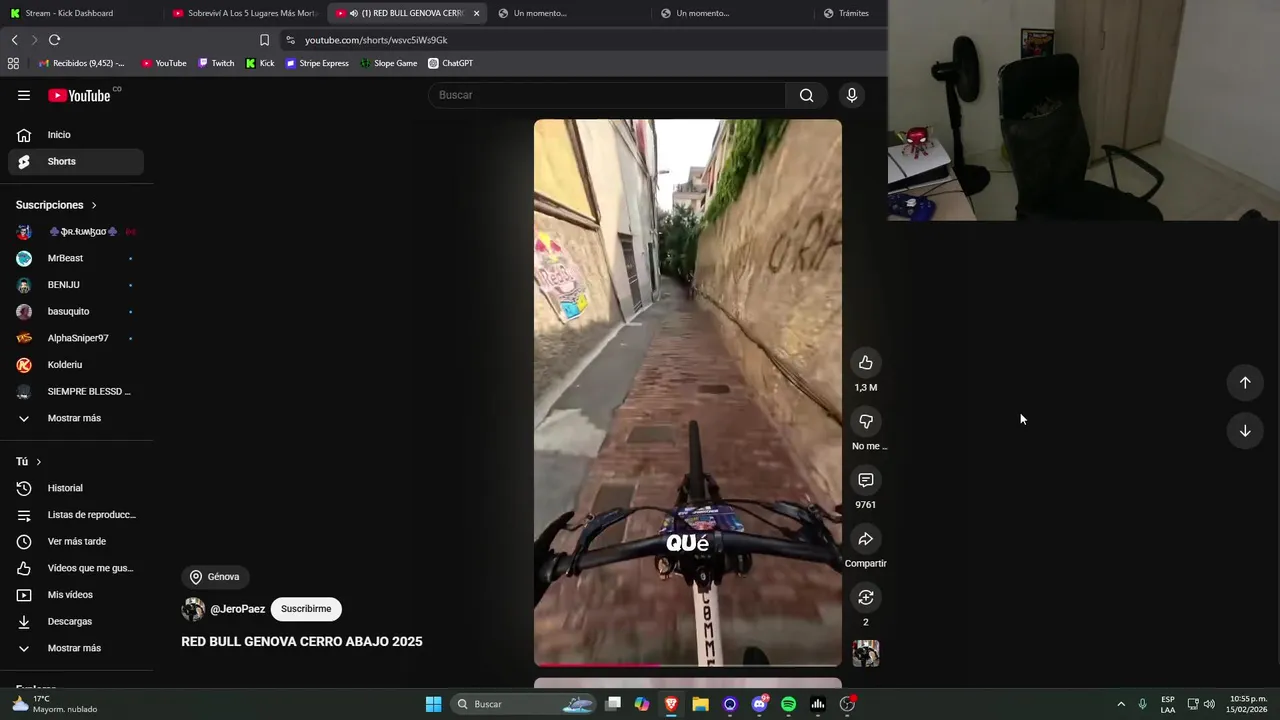Click the YouTube logo
Viewport: 1280px width, 720px height.
[80, 95]
